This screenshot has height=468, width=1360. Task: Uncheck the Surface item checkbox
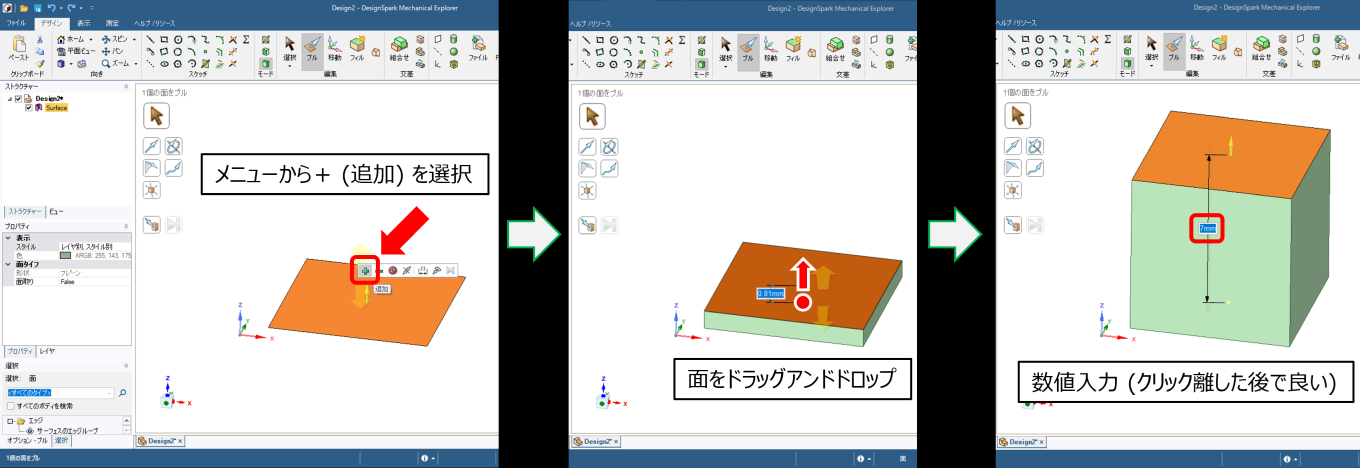29,108
